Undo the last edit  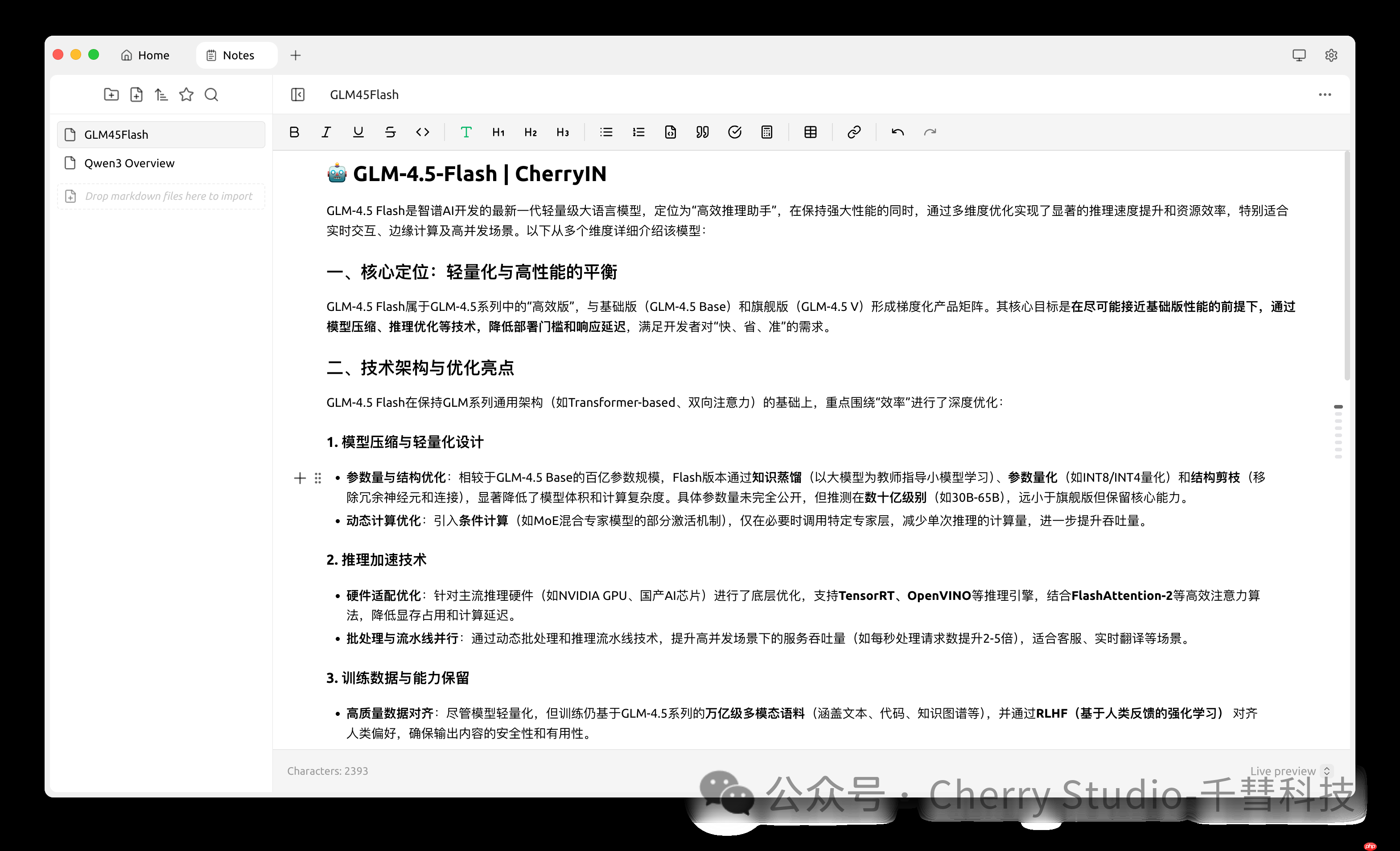(898, 132)
